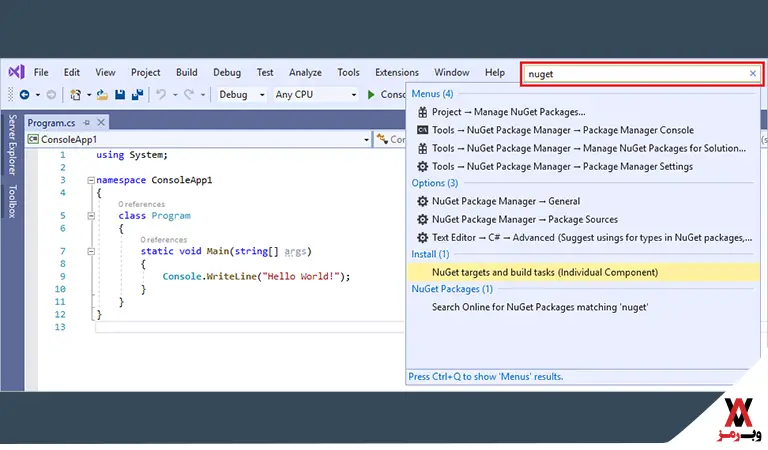This screenshot has width=768, height=450.
Task: Click gear icon beside Package Manager Settings result
Action: 422,166
